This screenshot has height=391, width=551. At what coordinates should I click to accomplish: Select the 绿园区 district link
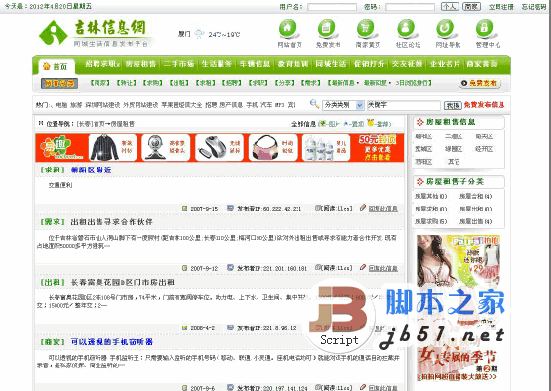[x=453, y=149]
